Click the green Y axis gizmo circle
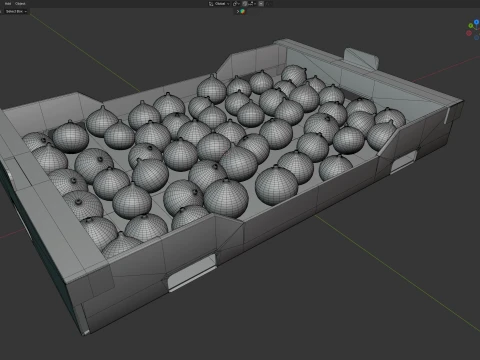Screen dimensions: 480x360 tap(471, 26)
